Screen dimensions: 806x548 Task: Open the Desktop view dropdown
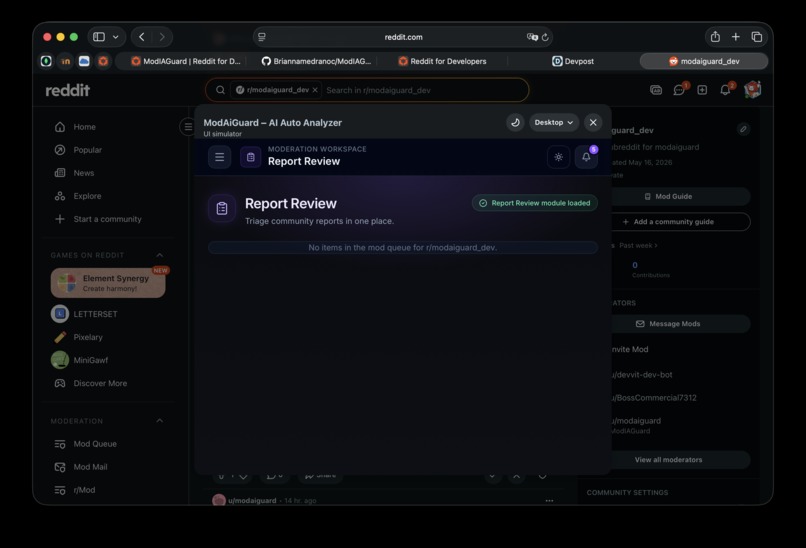point(554,122)
